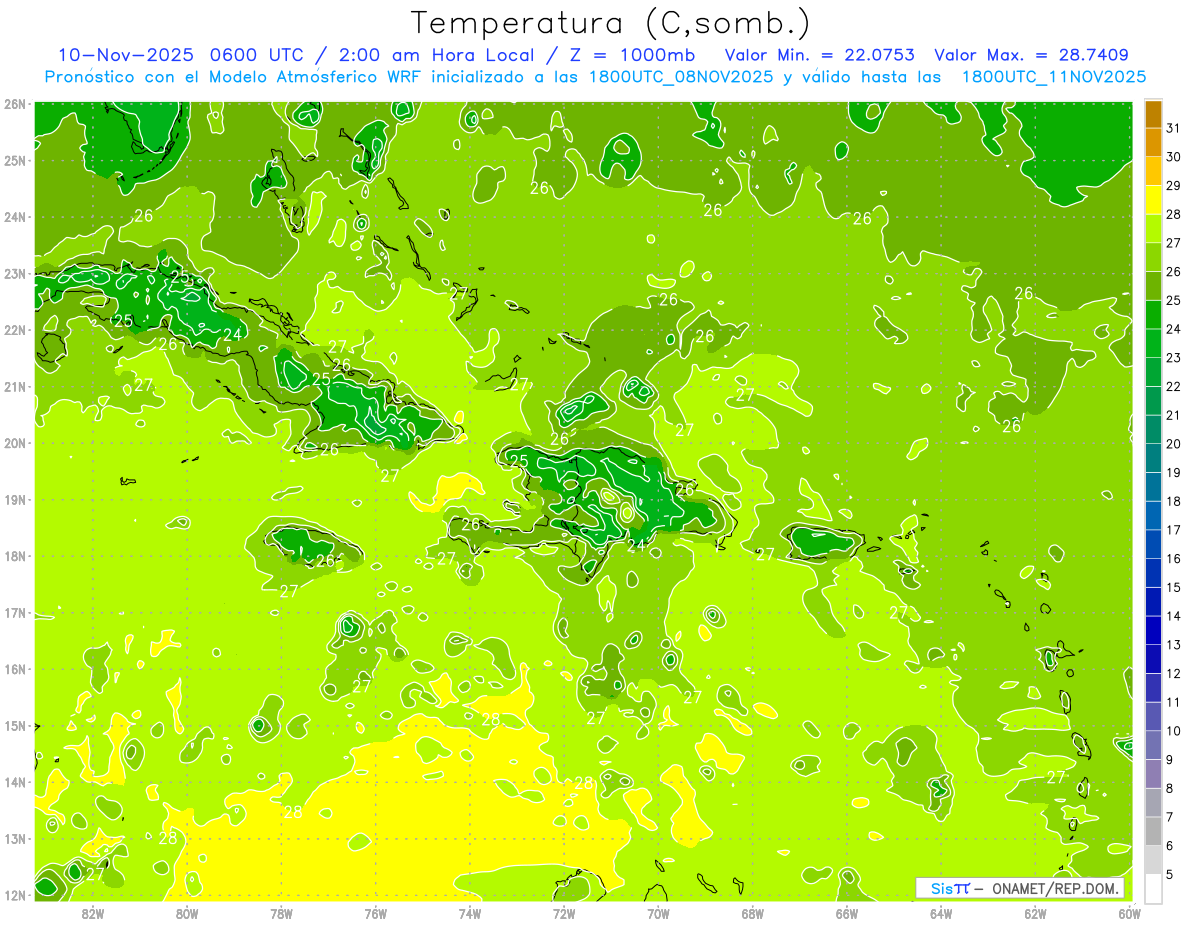
Task: Click the '17N' latitude axis label
Action: click(x=15, y=612)
